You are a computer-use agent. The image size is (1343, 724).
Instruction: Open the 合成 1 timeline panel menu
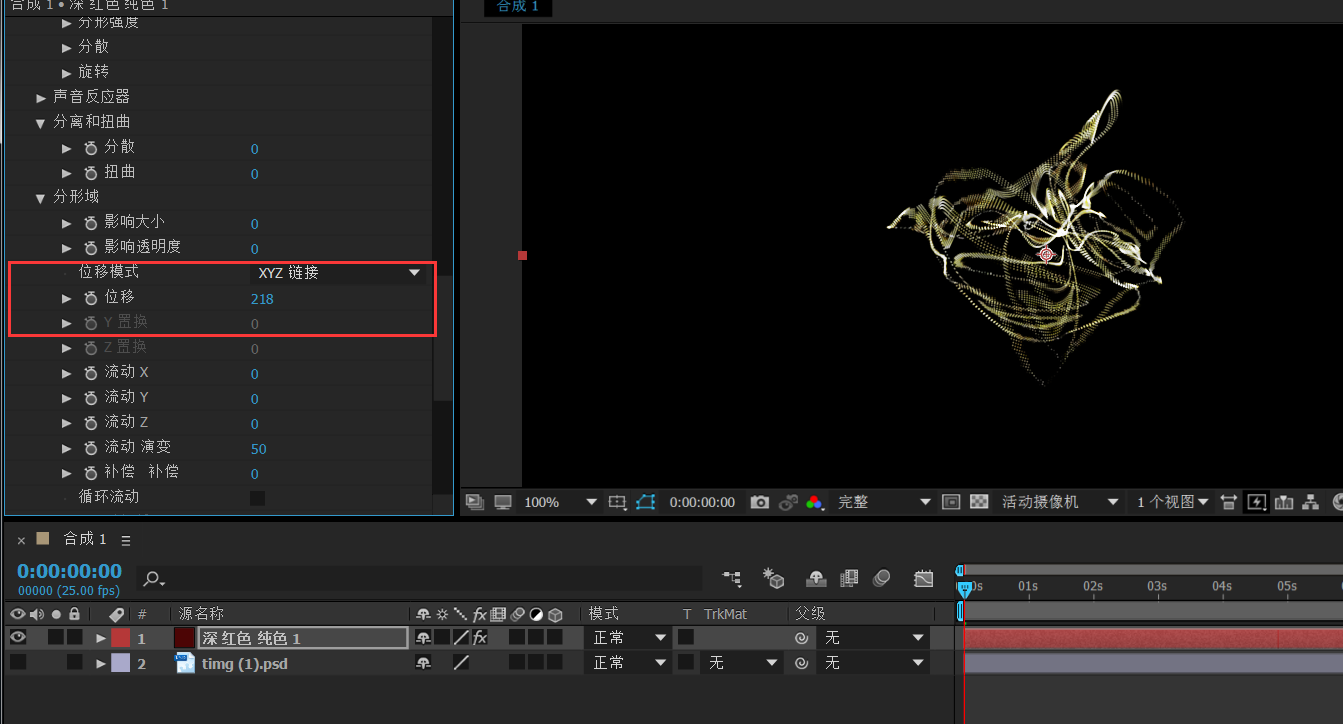126,540
